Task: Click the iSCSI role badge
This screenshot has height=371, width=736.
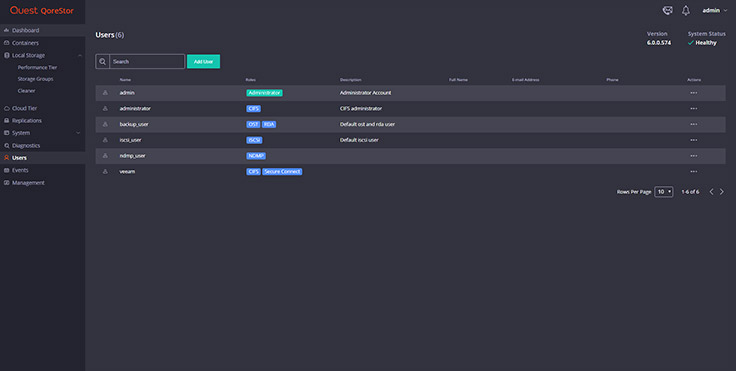Action: pyautogui.click(x=254, y=140)
